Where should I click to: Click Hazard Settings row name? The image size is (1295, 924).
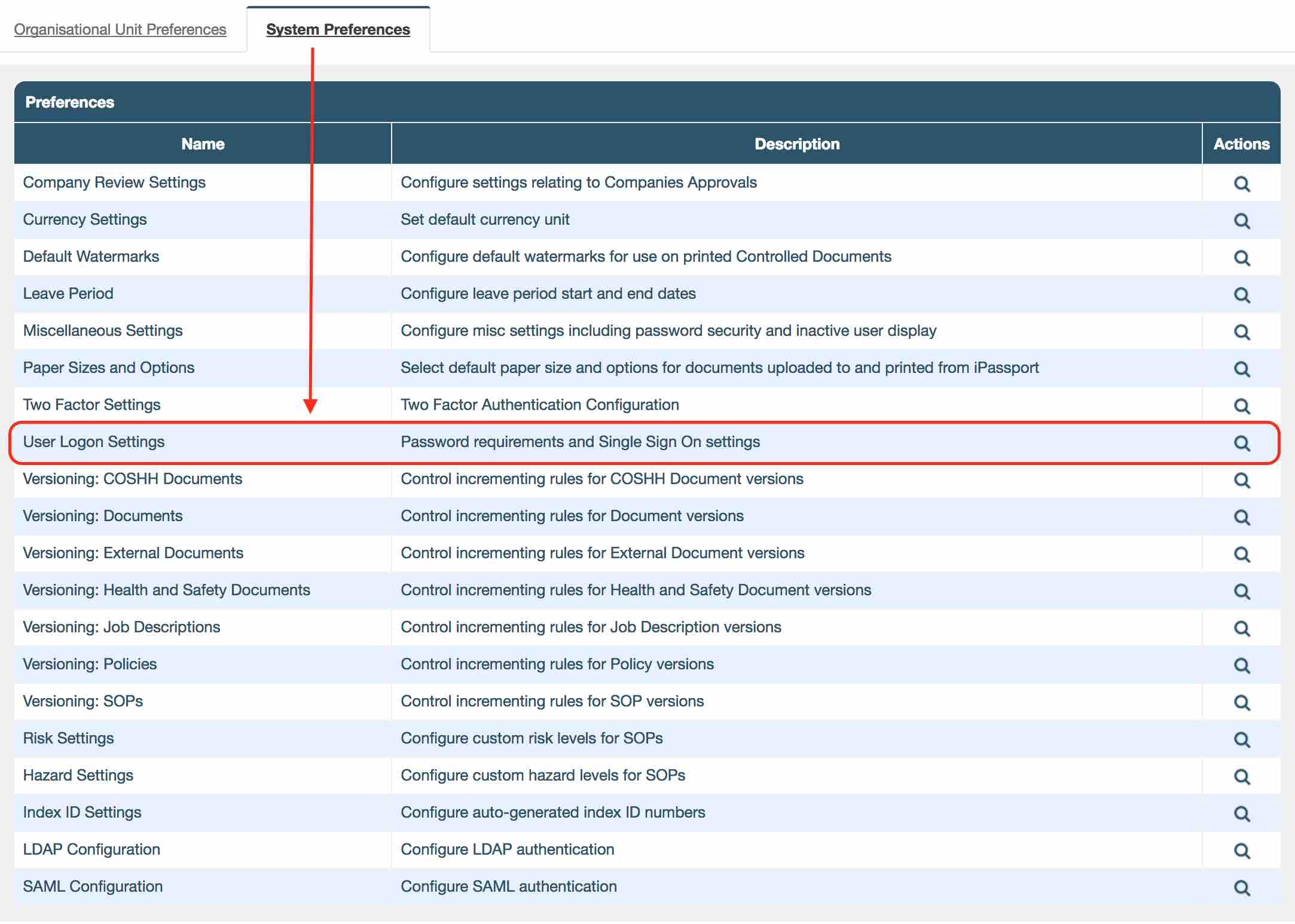[x=78, y=775]
